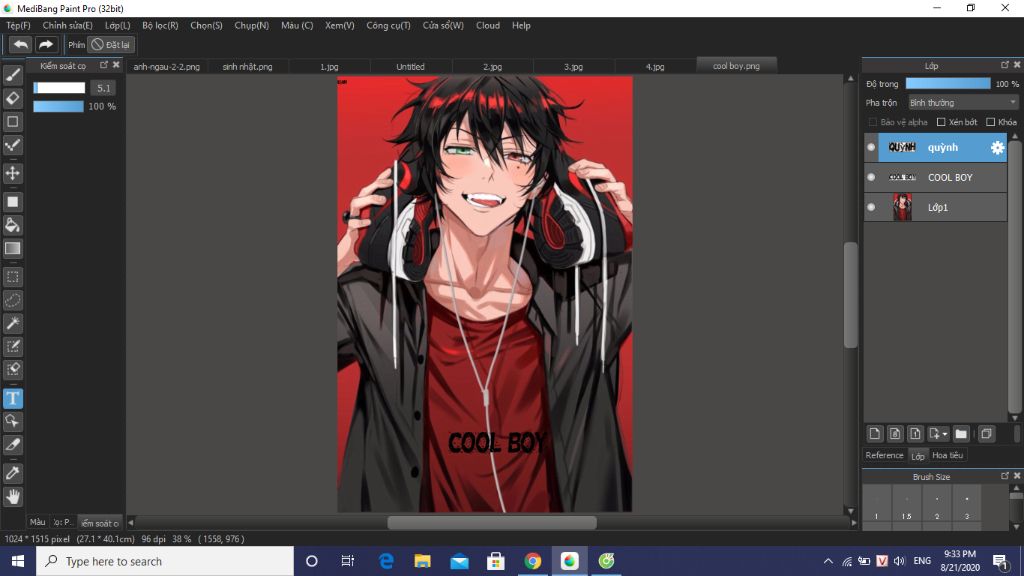Open the Màu(C) menu

(x=297, y=25)
